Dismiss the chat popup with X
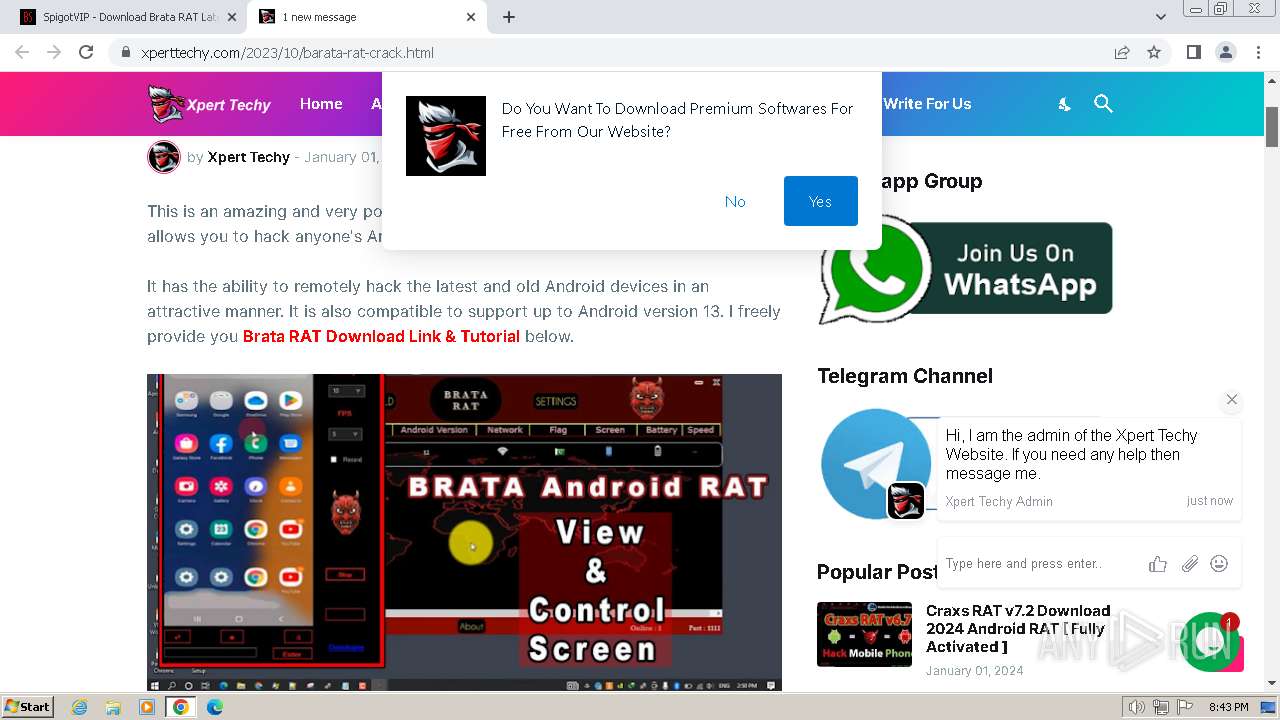Image resolution: width=1280 pixels, height=720 pixels. click(x=1232, y=399)
